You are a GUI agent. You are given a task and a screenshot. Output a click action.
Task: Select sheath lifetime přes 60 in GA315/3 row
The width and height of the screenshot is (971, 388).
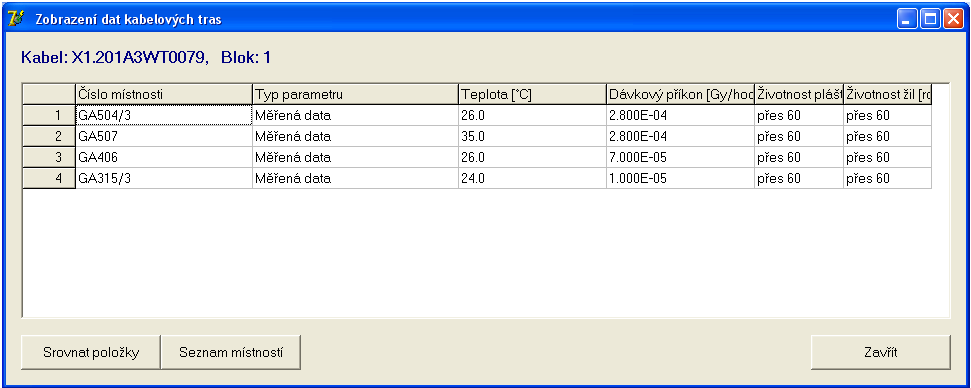pos(799,178)
